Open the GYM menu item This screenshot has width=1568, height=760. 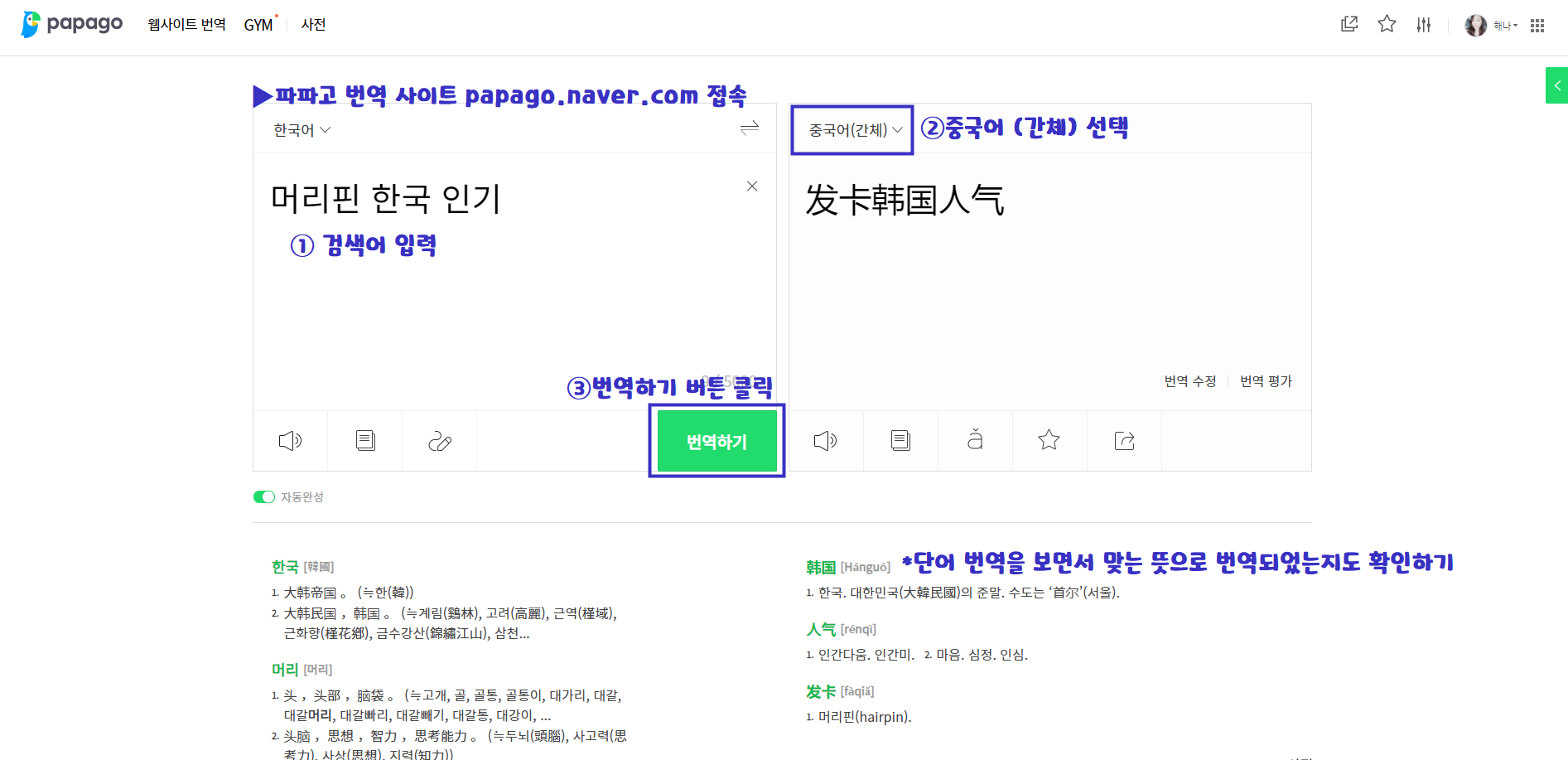coord(258,25)
